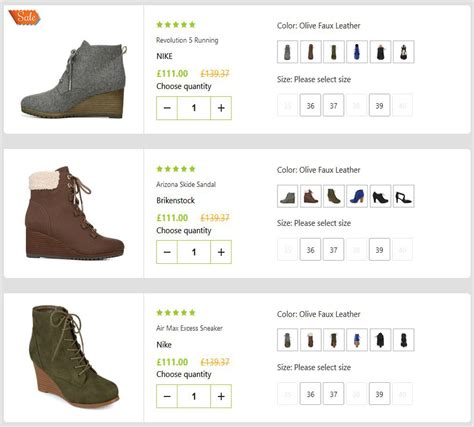Select size 36 for Arizona Slide Sandal
Viewport: 474px width, 427px height.
click(x=310, y=250)
